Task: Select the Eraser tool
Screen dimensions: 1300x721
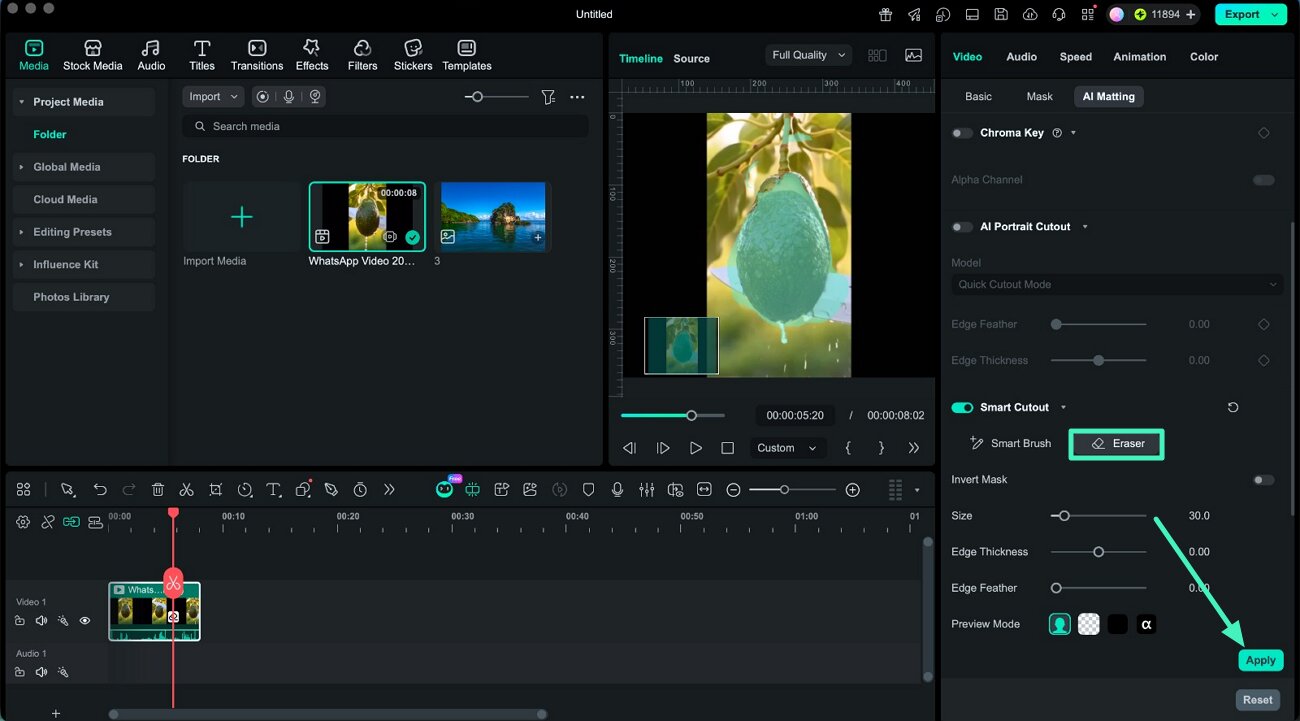Action: [1117, 444]
